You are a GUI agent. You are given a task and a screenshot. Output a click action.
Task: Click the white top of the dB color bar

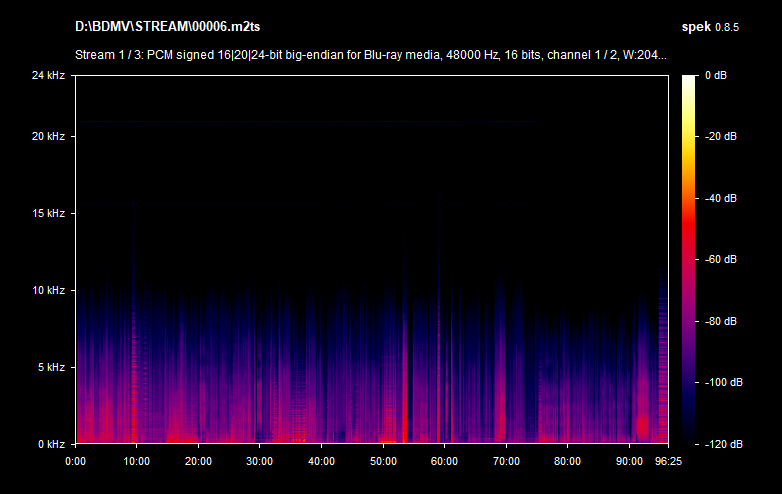(x=690, y=80)
